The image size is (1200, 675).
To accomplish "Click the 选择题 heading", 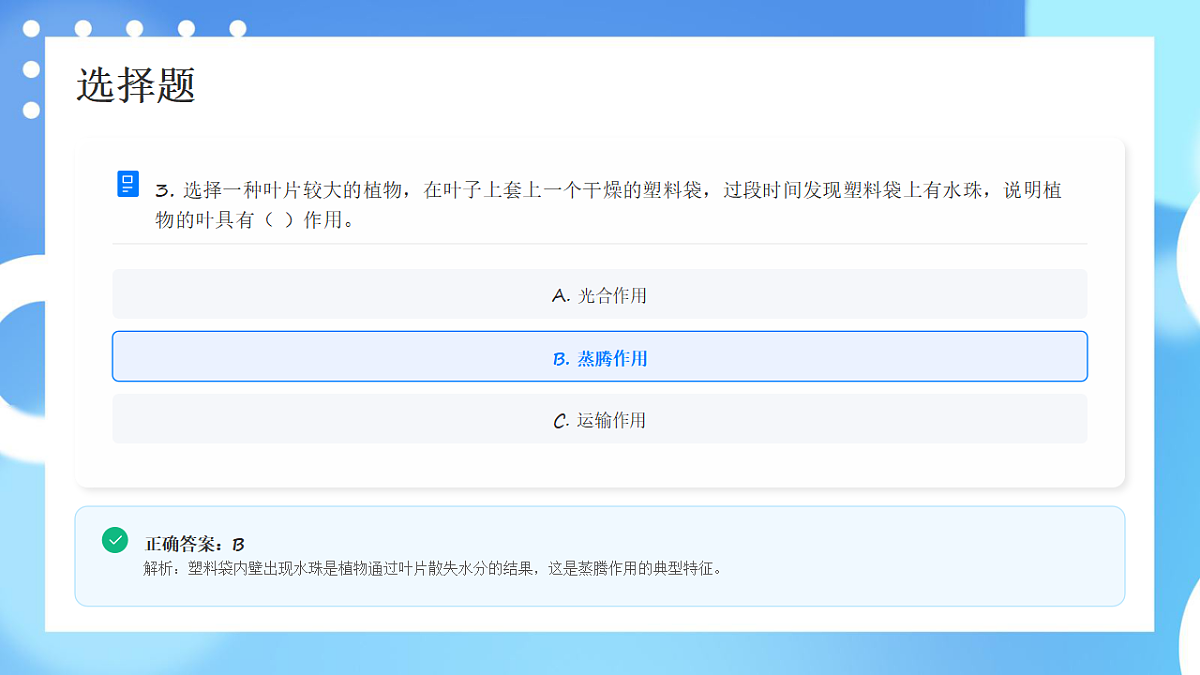I will pyautogui.click(x=136, y=85).
